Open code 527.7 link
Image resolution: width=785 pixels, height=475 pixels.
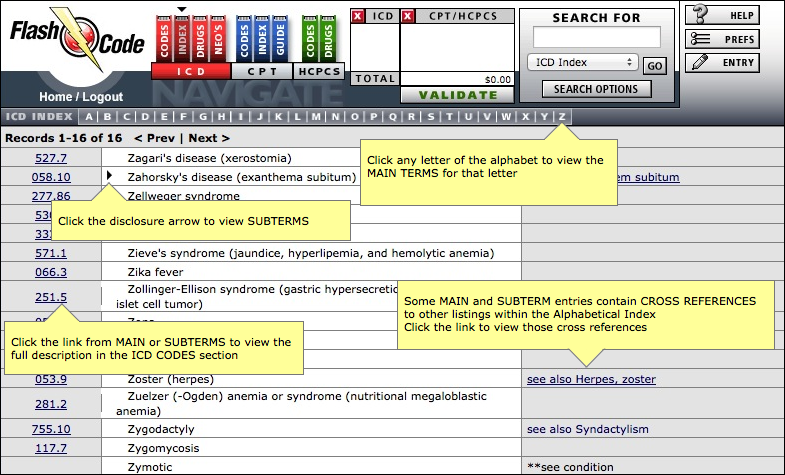(51, 158)
